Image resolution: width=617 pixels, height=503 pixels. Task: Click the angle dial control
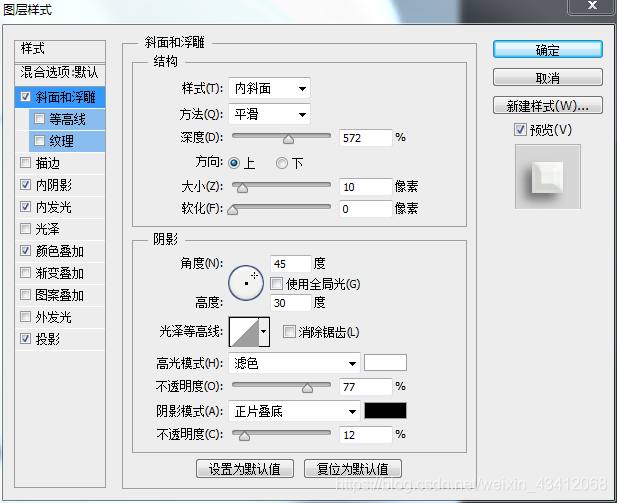click(x=246, y=283)
